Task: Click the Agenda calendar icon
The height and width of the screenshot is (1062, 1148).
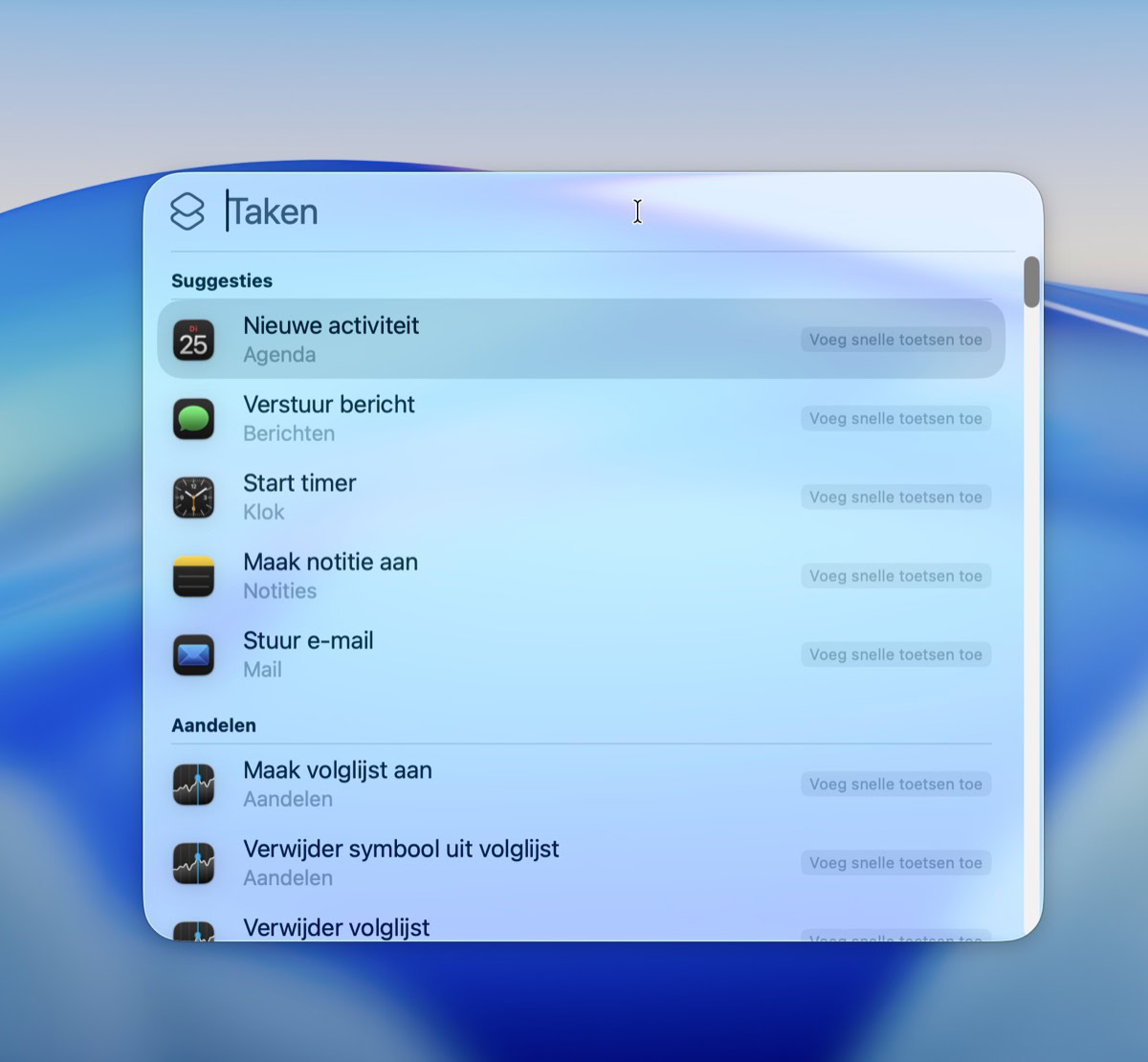Action: tap(193, 340)
